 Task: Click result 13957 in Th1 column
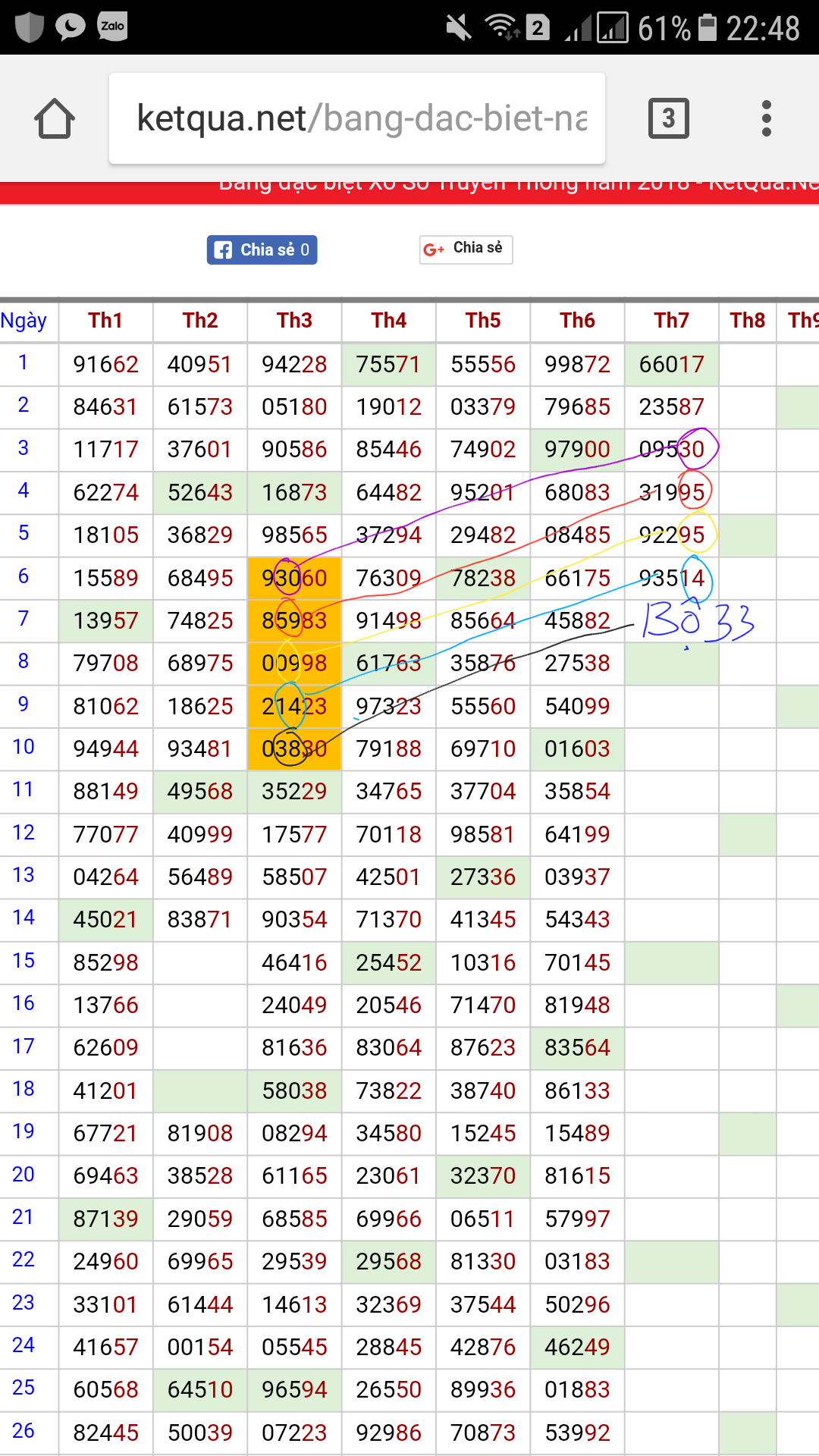tap(105, 621)
